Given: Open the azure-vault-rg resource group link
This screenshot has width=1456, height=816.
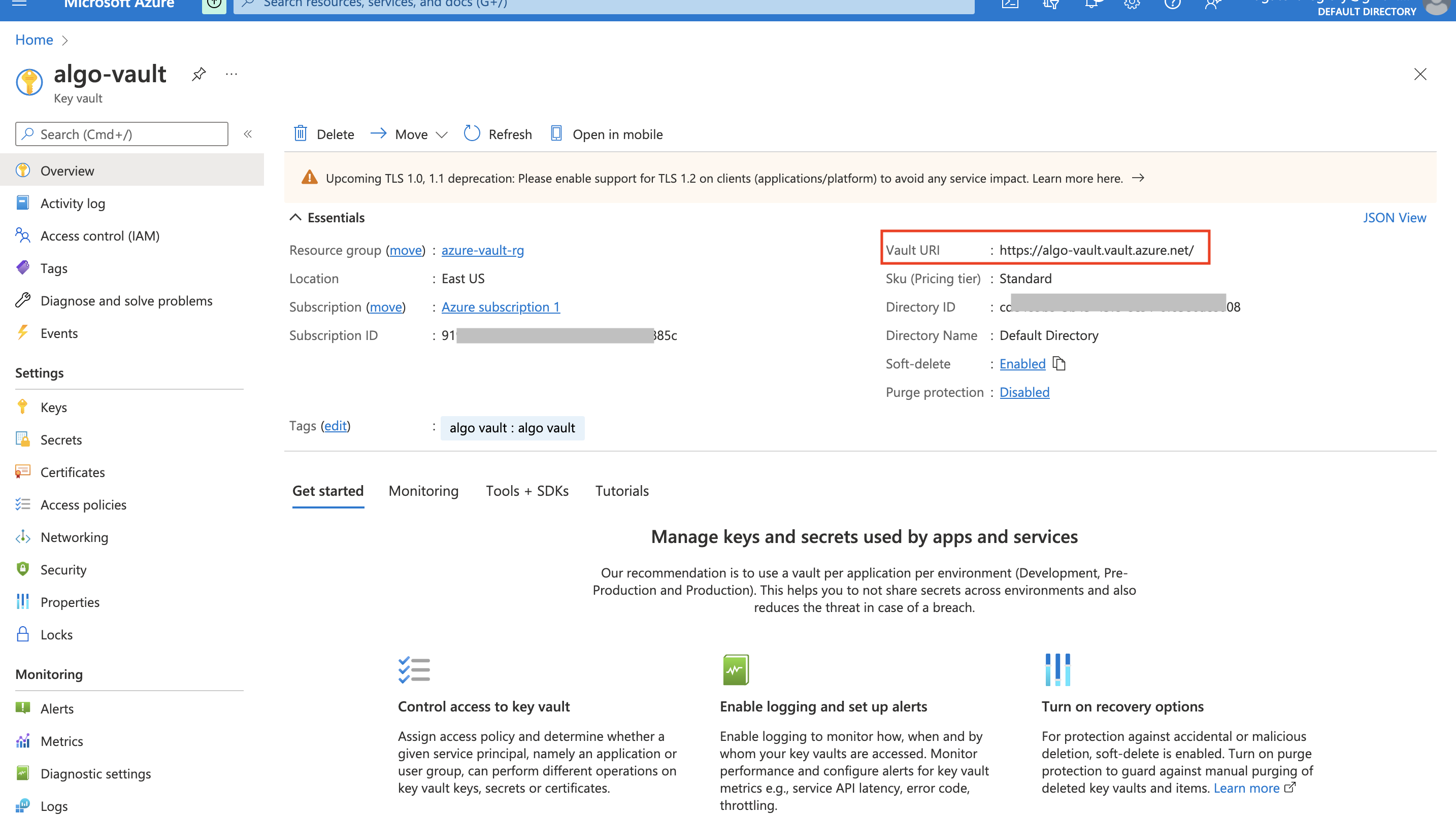Looking at the screenshot, I should [482, 250].
